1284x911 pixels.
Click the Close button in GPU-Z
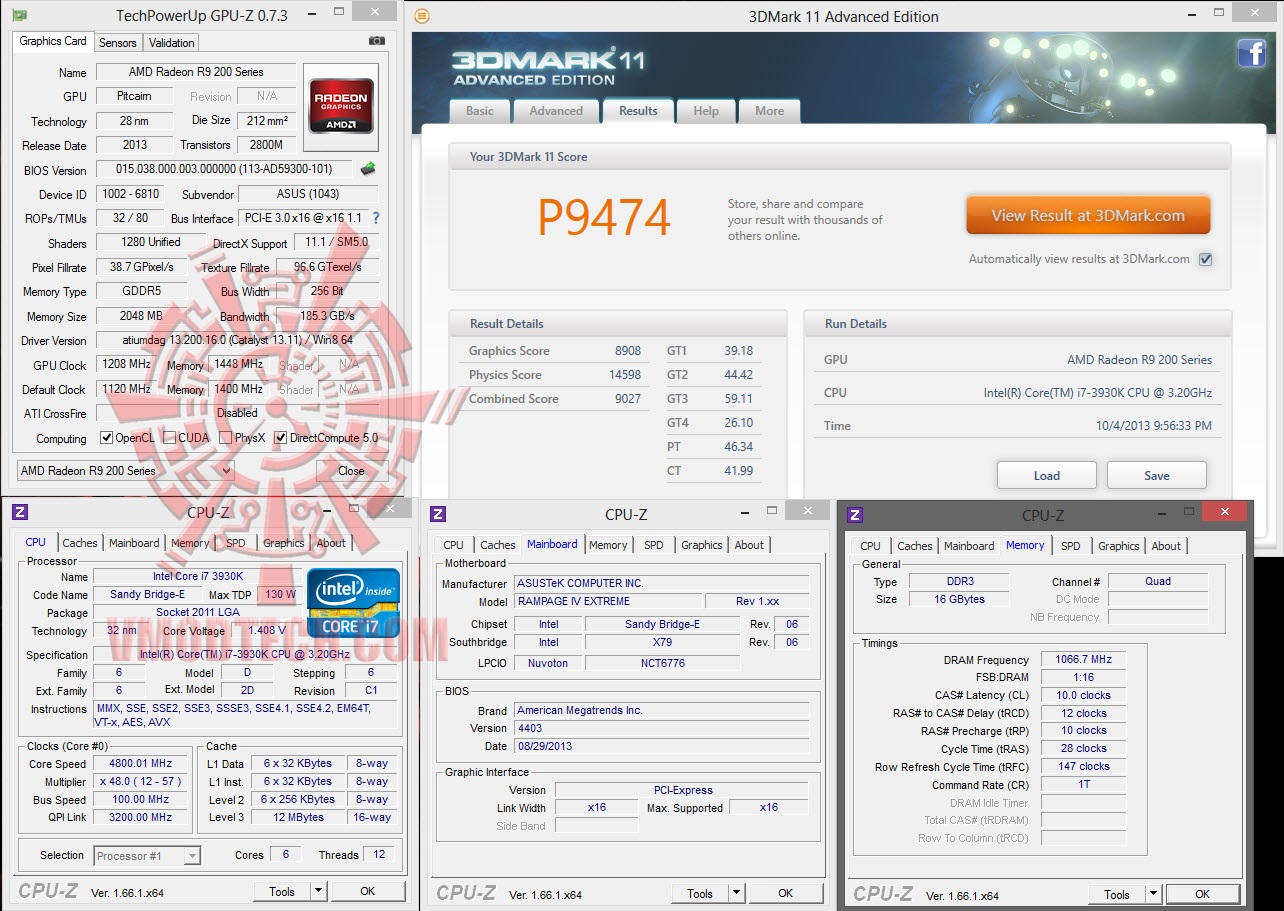coord(352,471)
